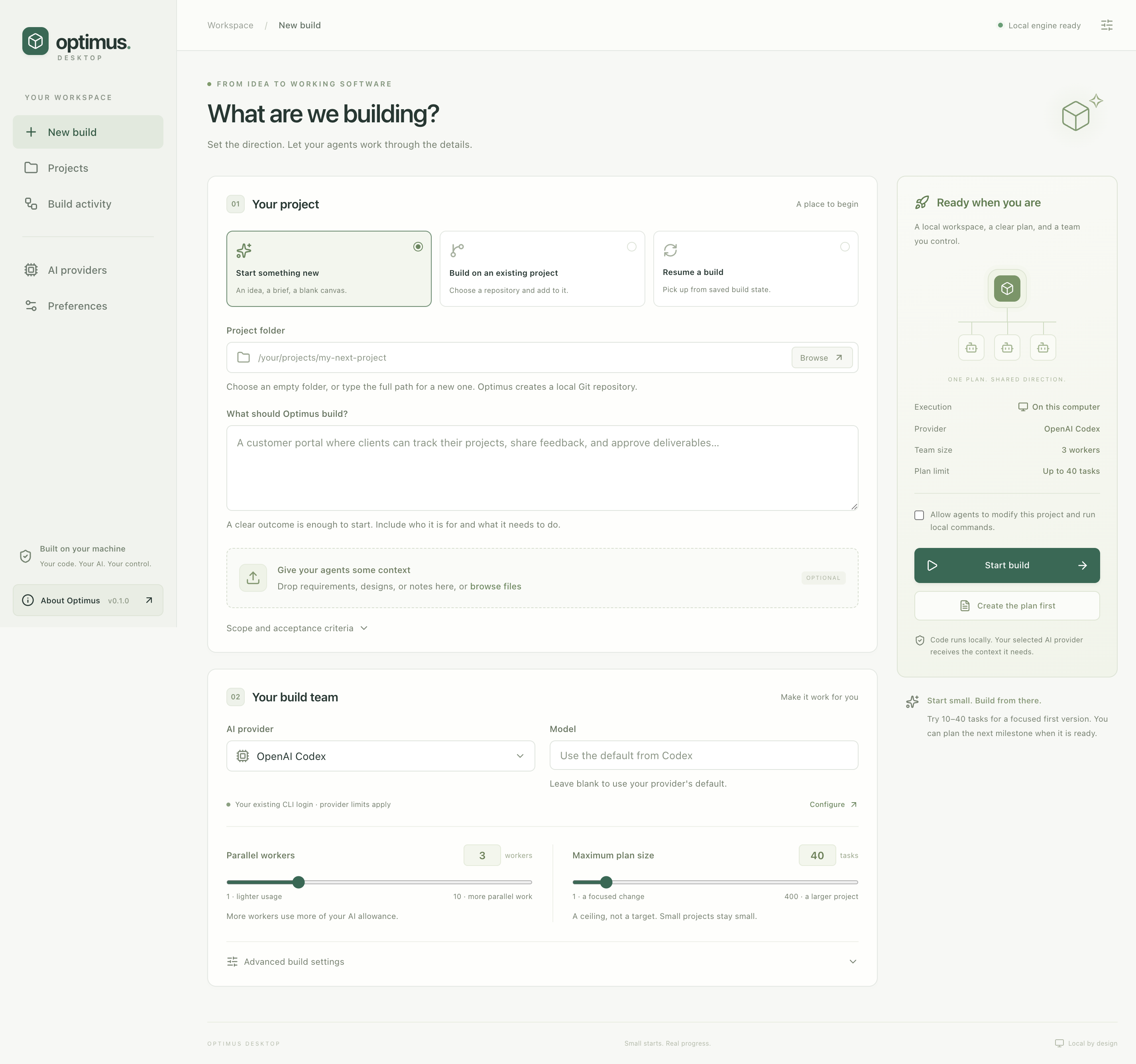
Task: Select the Start something new radio button
Action: 418,247
